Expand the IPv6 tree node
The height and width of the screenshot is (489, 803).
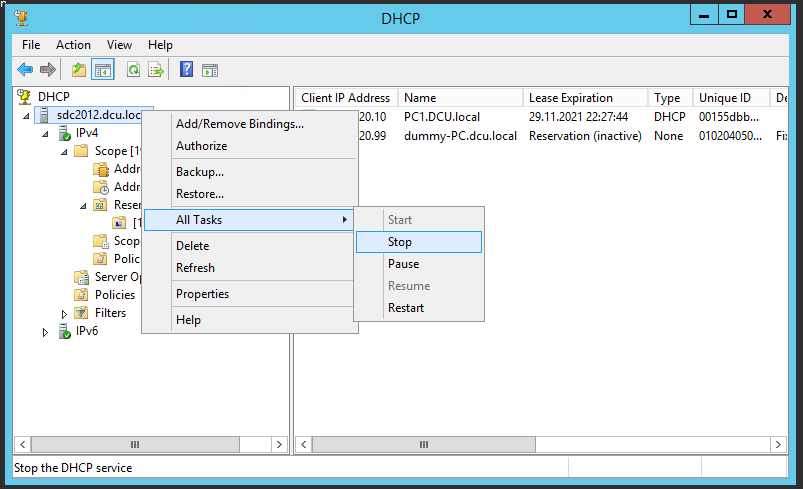[45, 332]
